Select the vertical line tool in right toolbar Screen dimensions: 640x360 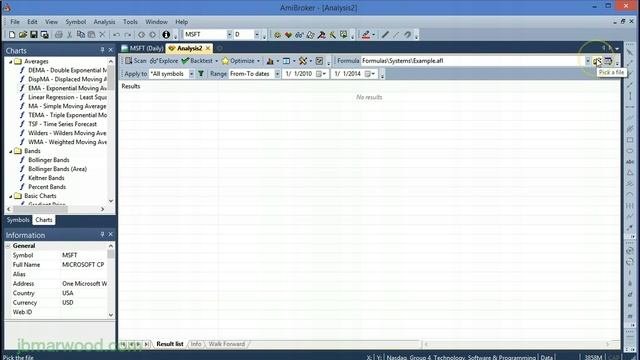pos(630,96)
